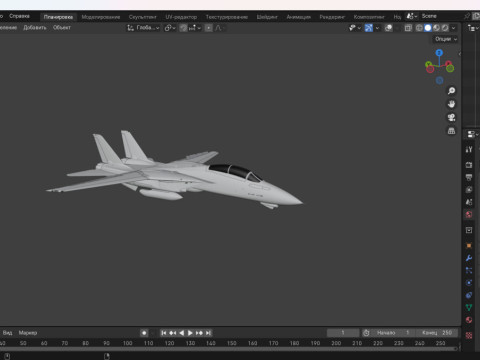Open the Output properties tab

(x=469, y=177)
